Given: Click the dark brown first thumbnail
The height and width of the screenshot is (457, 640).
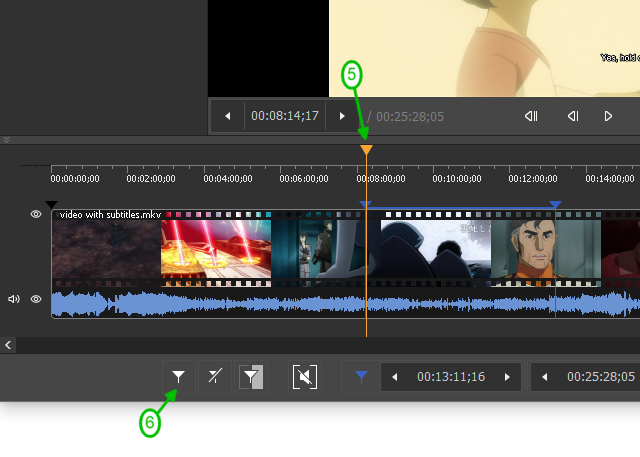Looking at the screenshot, I should click(107, 249).
